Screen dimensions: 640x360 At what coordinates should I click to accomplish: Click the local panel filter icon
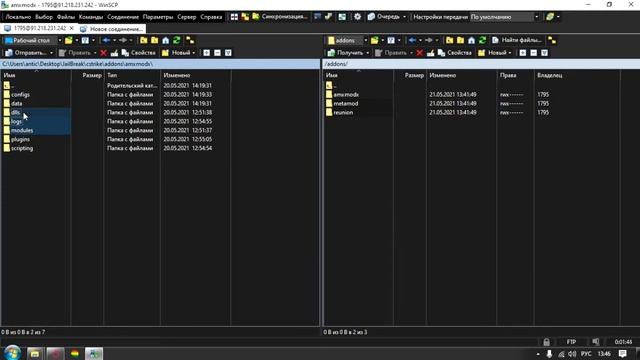click(85, 40)
